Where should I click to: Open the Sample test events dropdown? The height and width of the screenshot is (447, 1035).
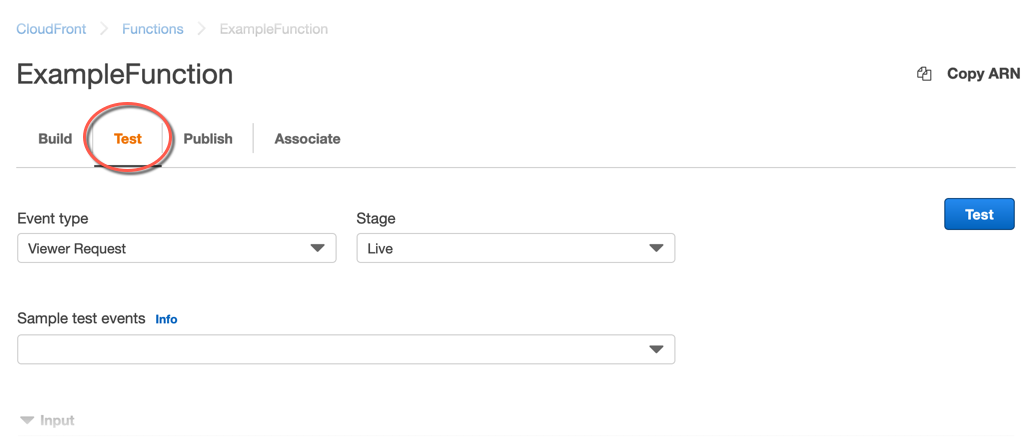[x=330, y=349]
